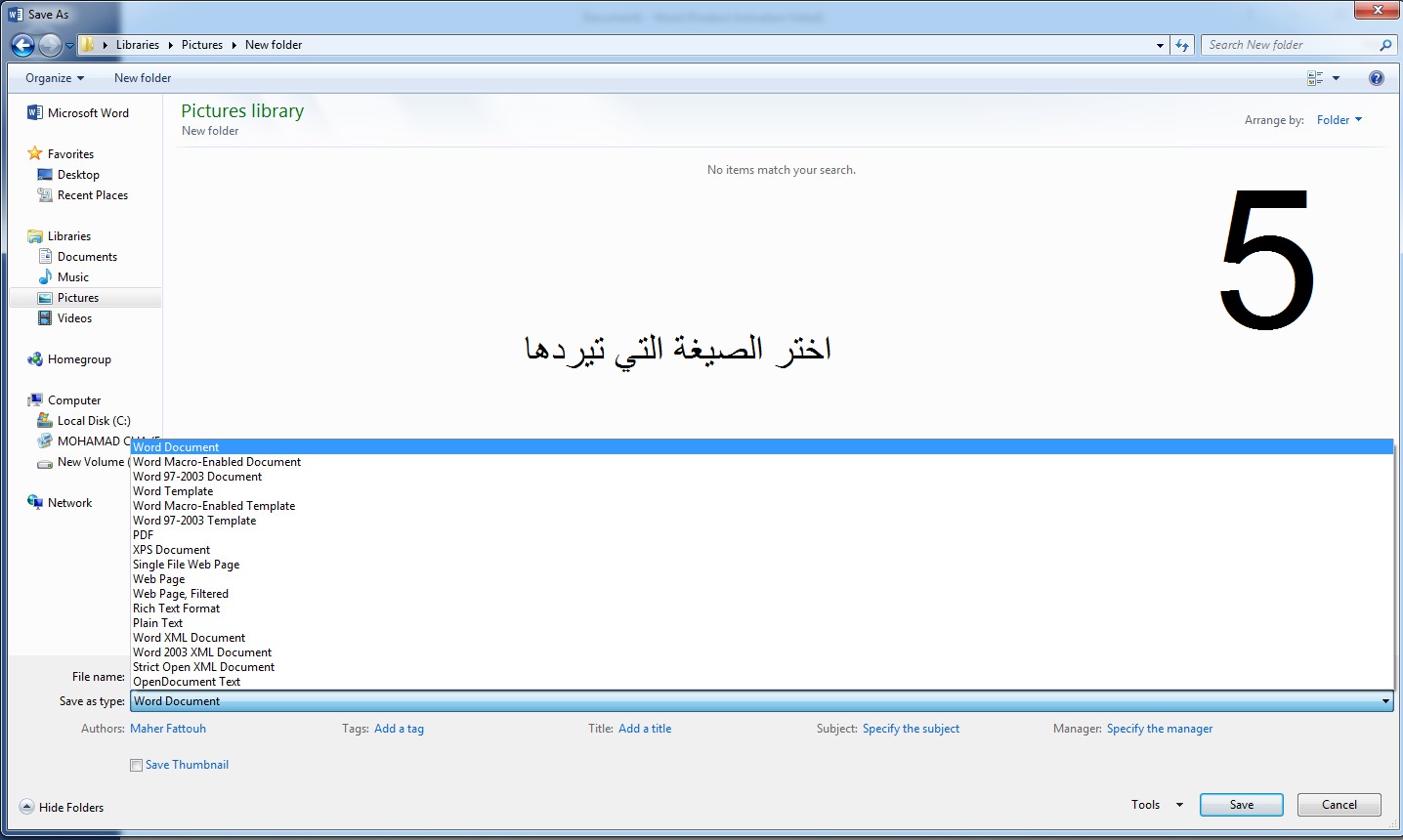Select Word Macro-Enabled Document format
The height and width of the screenshot is (840, 1403).
217,462
